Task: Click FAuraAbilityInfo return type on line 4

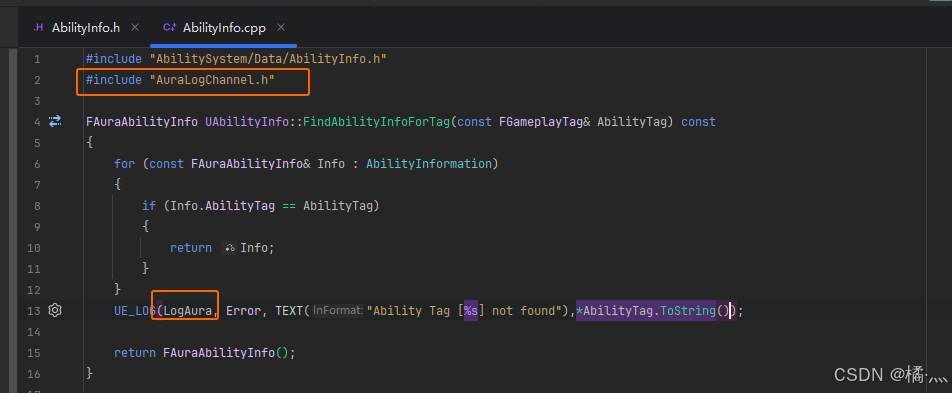Action: pyautogui.click(x=141, y=122)
